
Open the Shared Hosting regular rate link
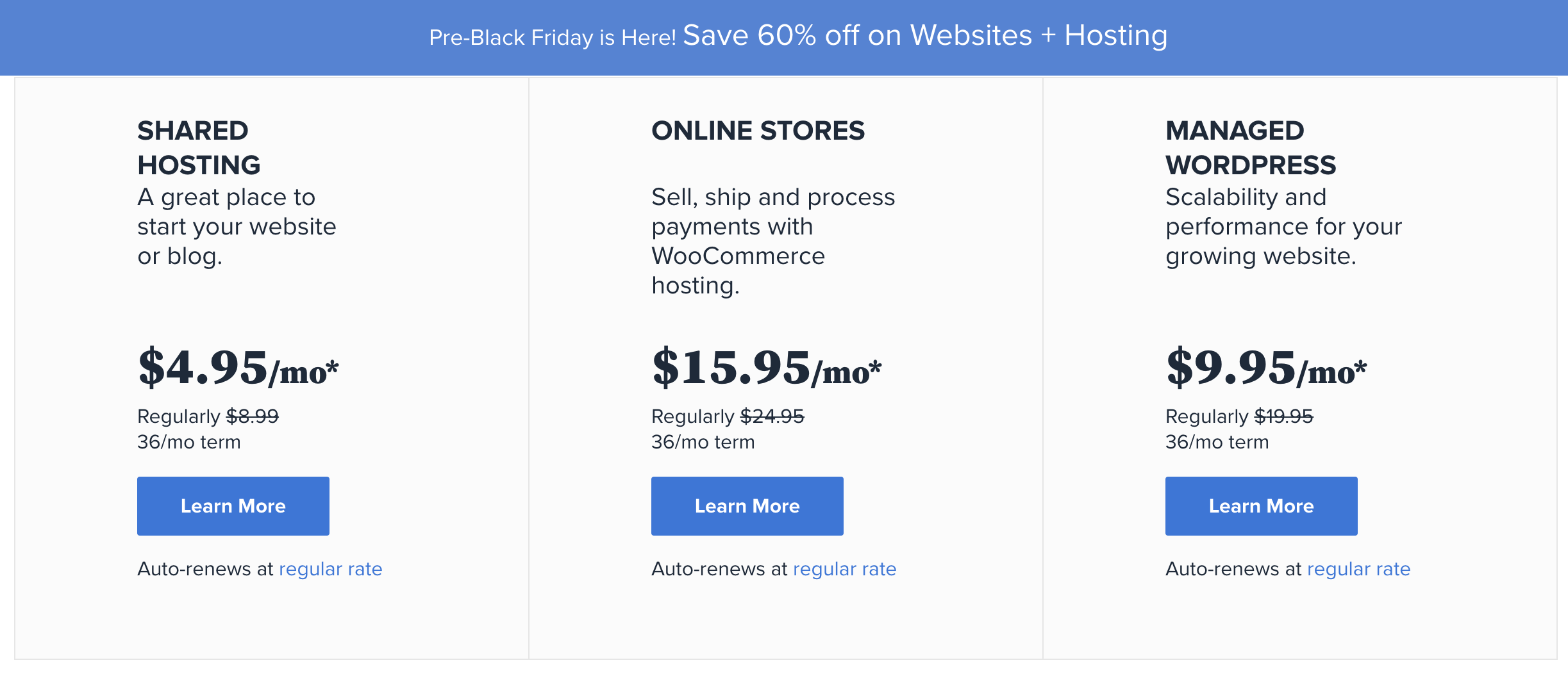pyautogui.click(x=331, y=569)
